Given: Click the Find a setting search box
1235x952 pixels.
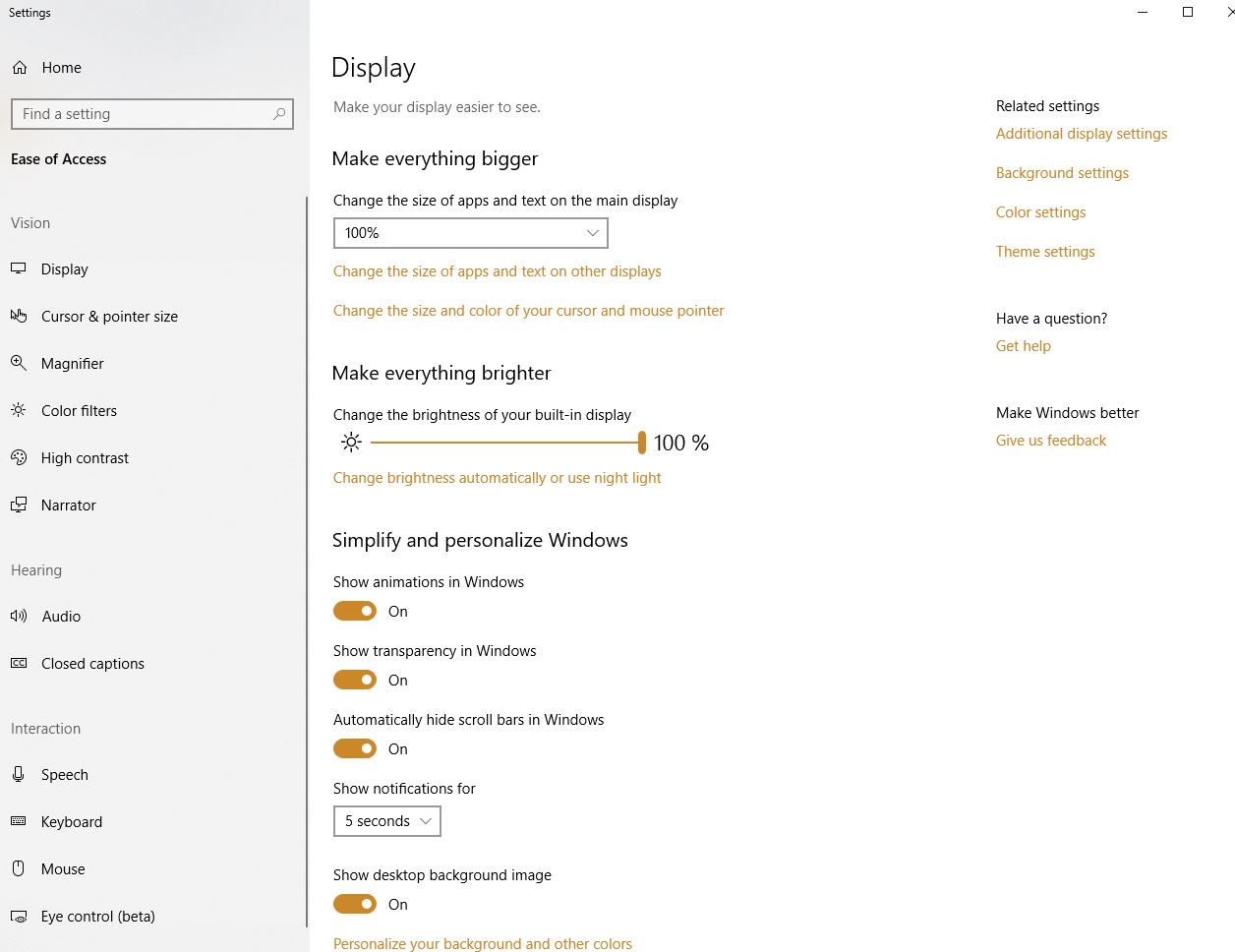Looking at the screenshot, I should [x=152, y=114].
